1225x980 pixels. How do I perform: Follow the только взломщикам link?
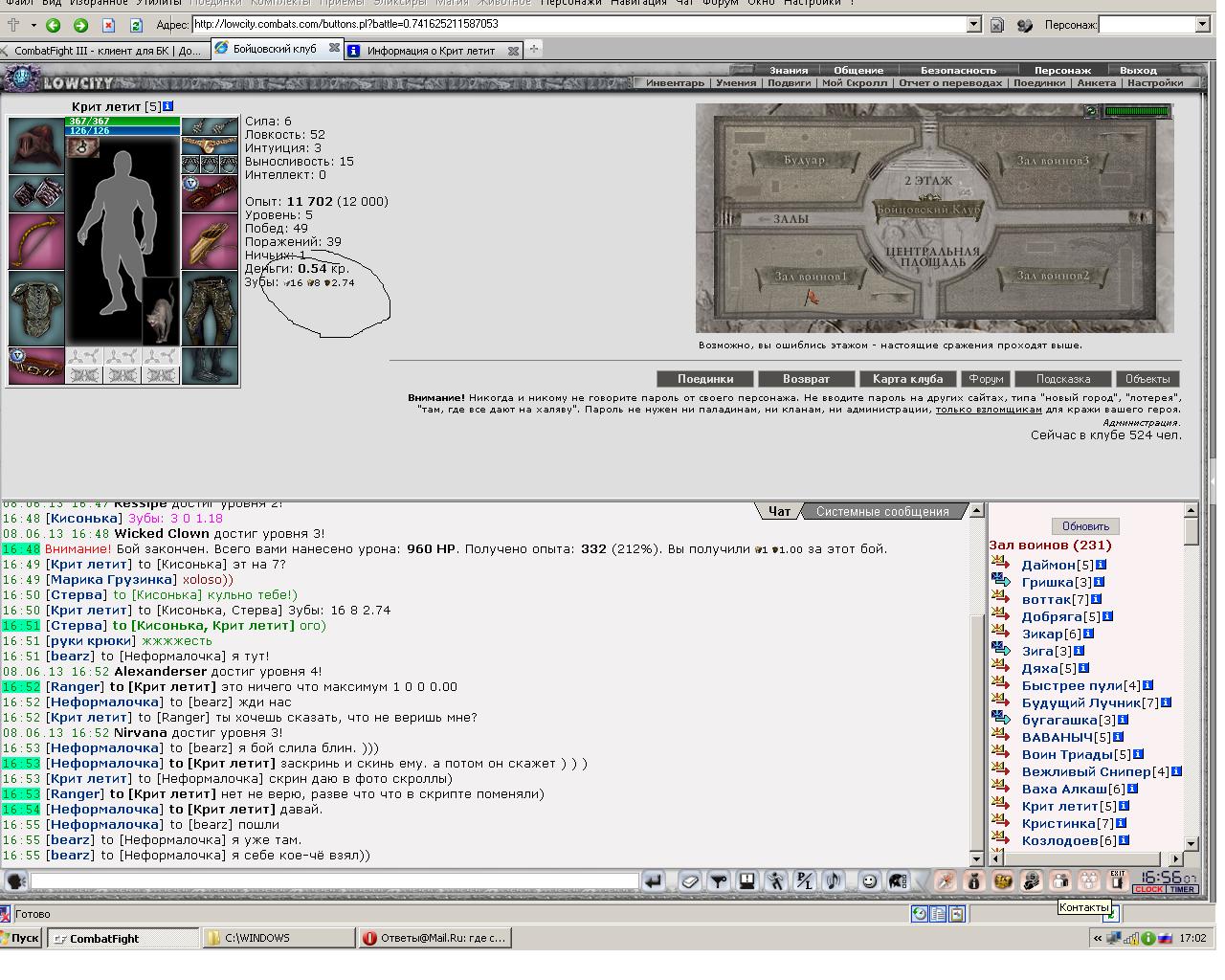(x=989, y=410)
